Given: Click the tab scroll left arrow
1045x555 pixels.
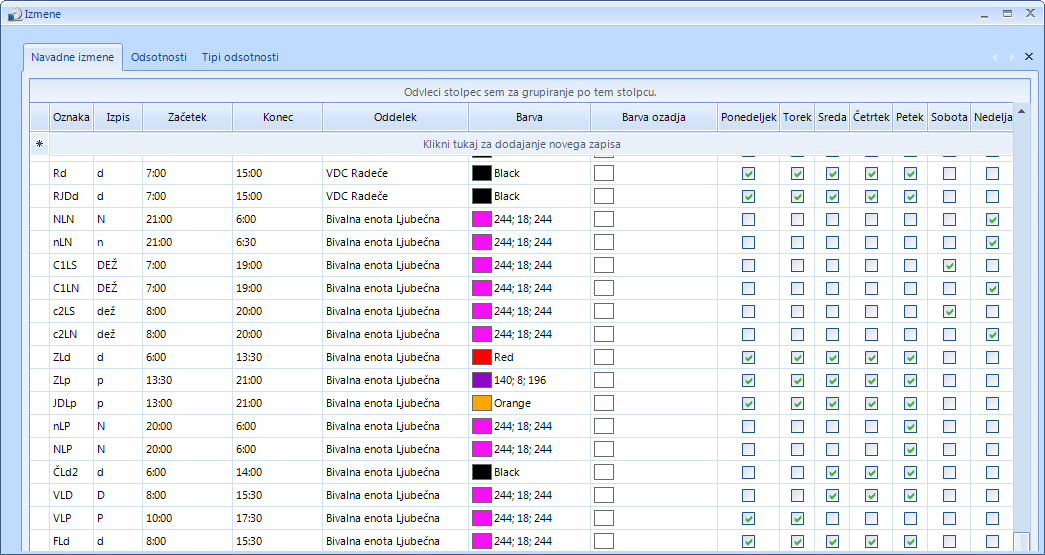Looking at the screenshot, I should [x=996, y=57].
